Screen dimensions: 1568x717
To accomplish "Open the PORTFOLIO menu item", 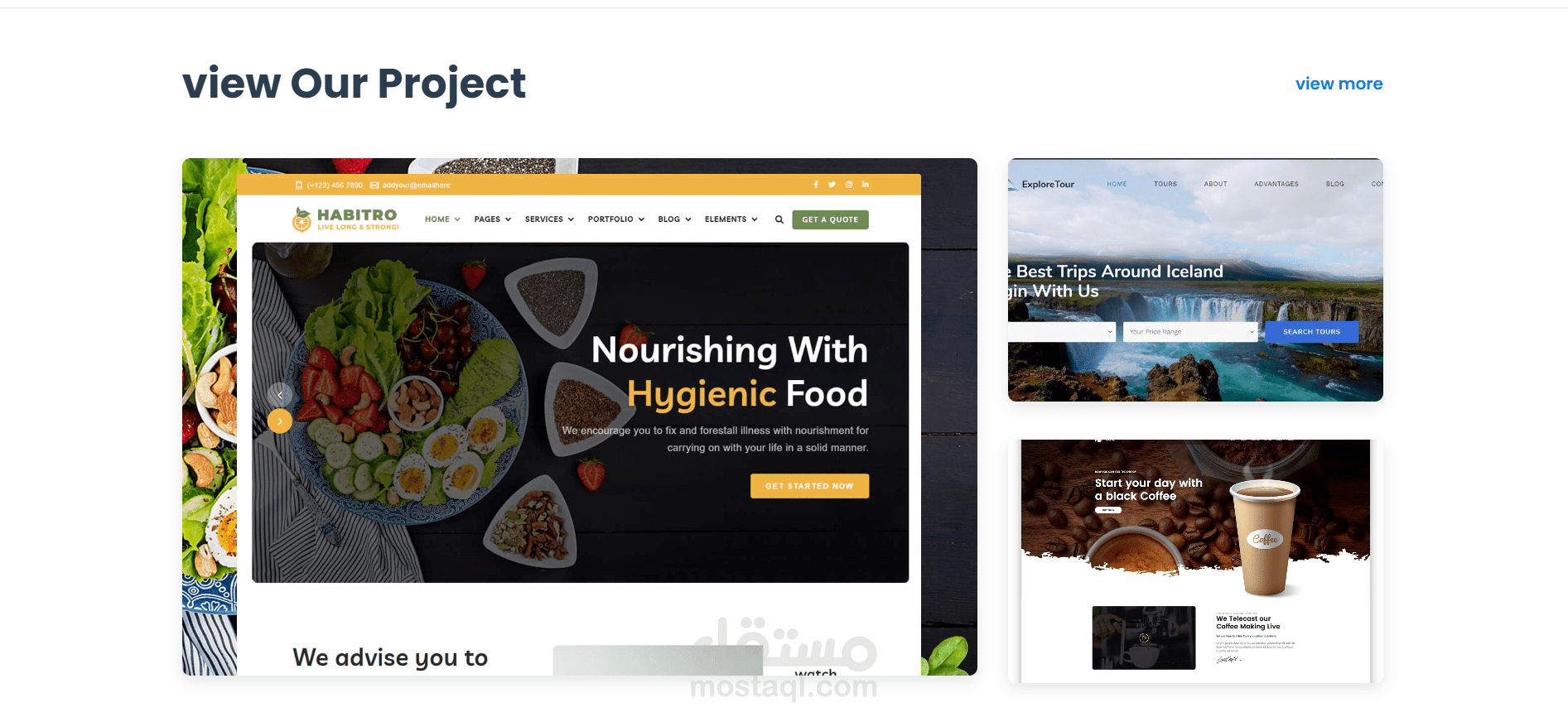I will click(616, 219).
